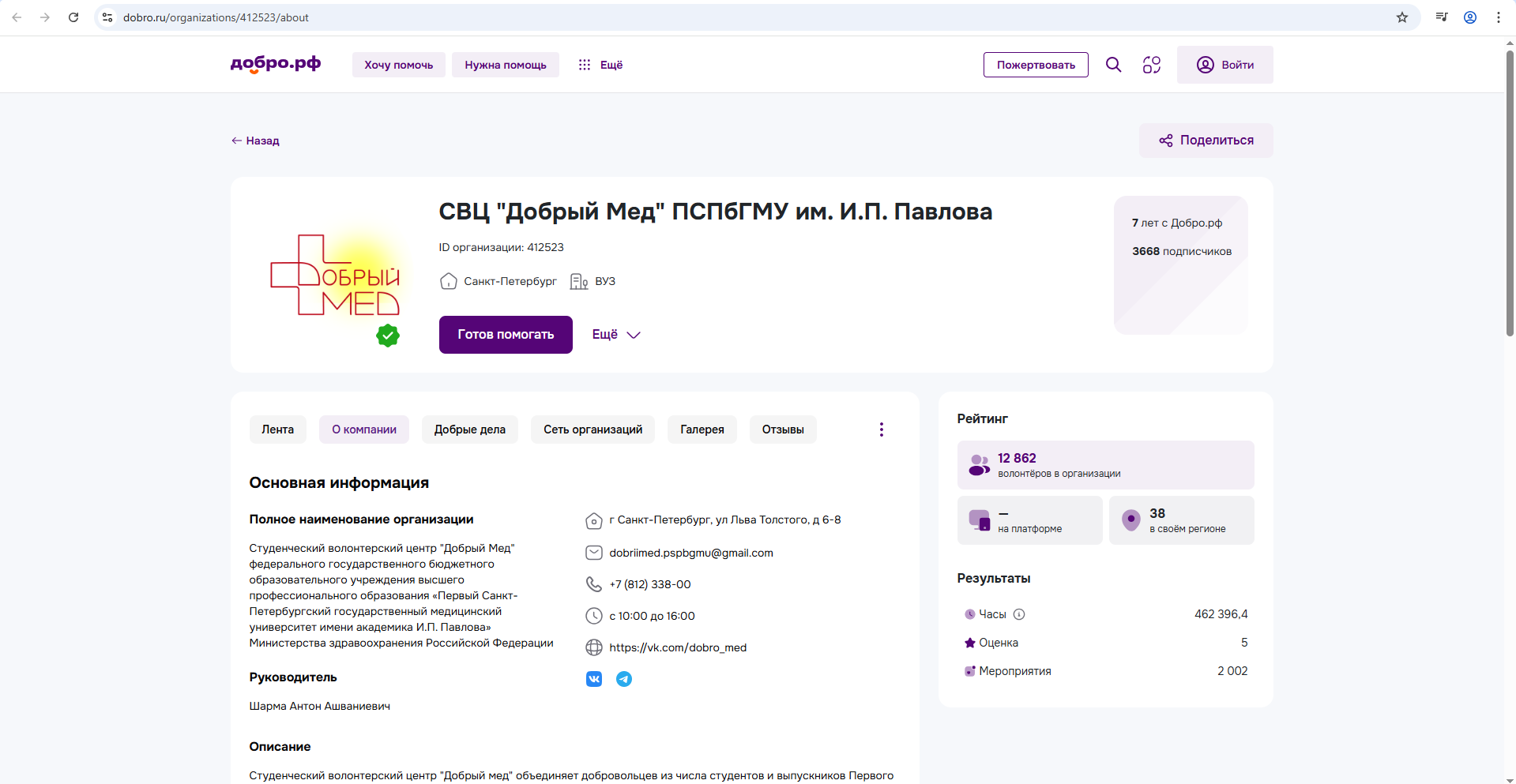The width and height of the screenshot is (1516, 784).
Task: Click the Оценка rating value 5
Action: pos(1244,643)
